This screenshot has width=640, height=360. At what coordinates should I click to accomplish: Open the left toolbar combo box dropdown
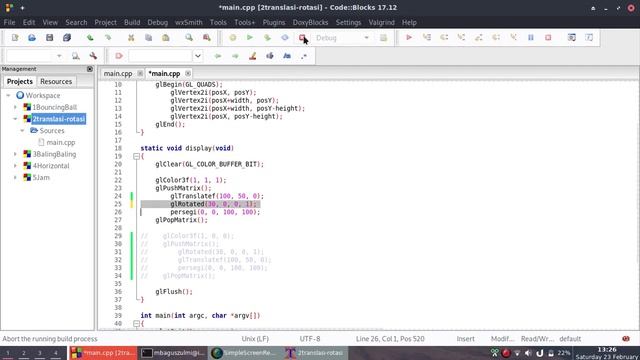59,56
